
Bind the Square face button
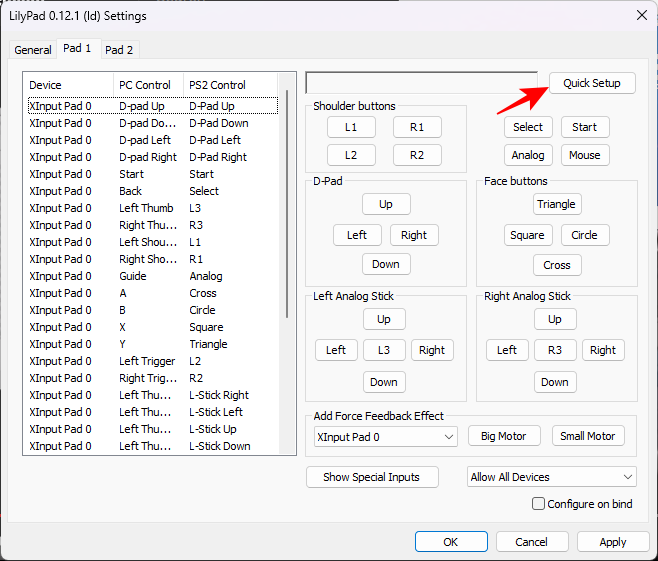pyautogui.click(x=528, y=235)
